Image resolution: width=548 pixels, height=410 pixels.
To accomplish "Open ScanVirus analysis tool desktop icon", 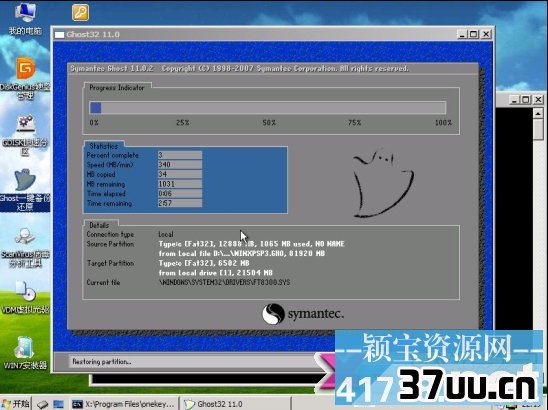I will point(25,247).
